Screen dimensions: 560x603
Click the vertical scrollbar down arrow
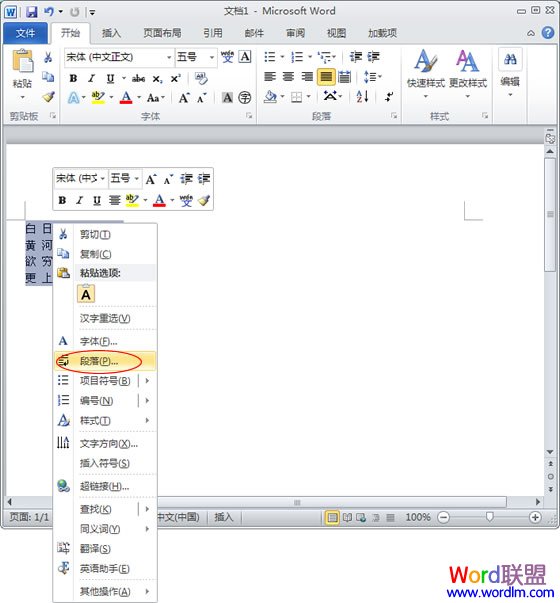tap(550, 451)
